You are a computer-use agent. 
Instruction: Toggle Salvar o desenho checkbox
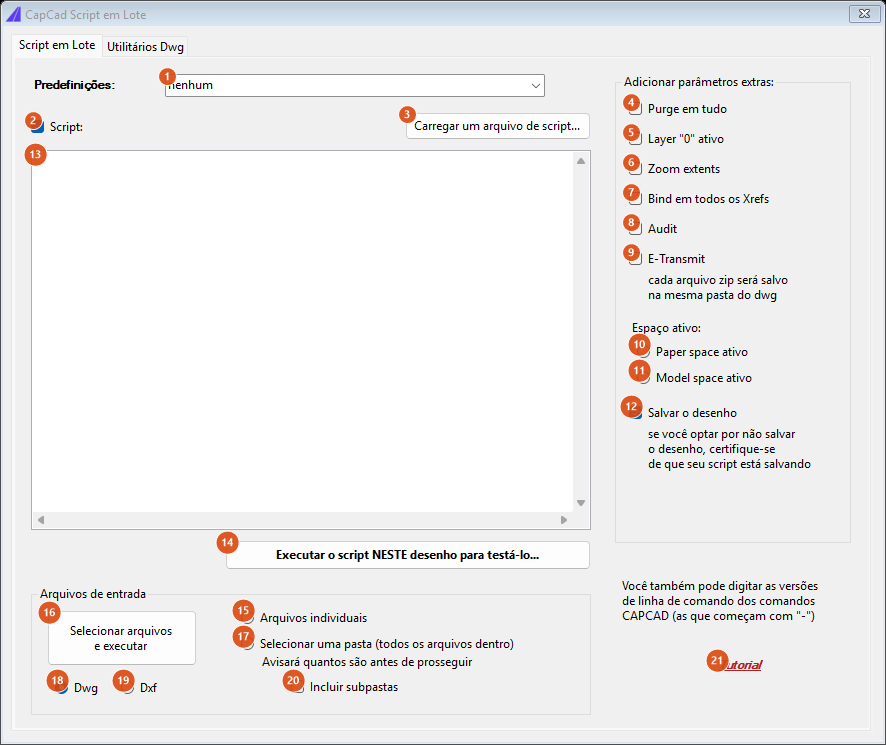[x=636, y=413]
